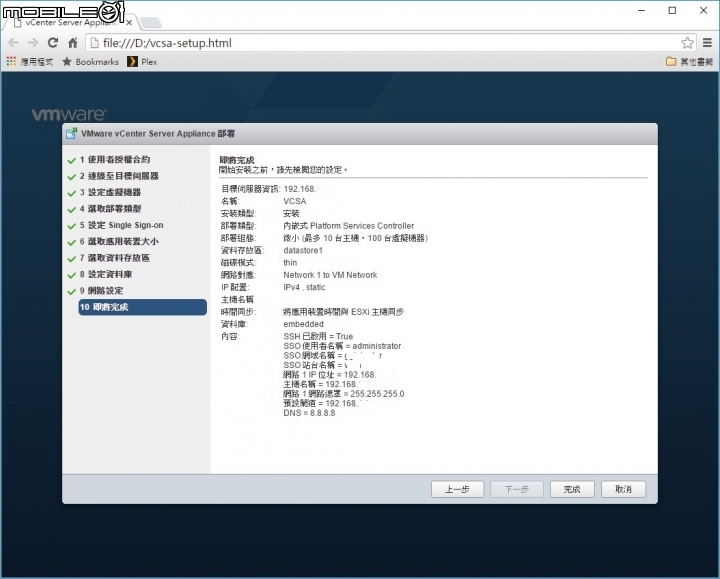Open the apps grid shortcut in bookmarks bar
The height and width of the screenshot is (579, 720).
pos(11,62)
